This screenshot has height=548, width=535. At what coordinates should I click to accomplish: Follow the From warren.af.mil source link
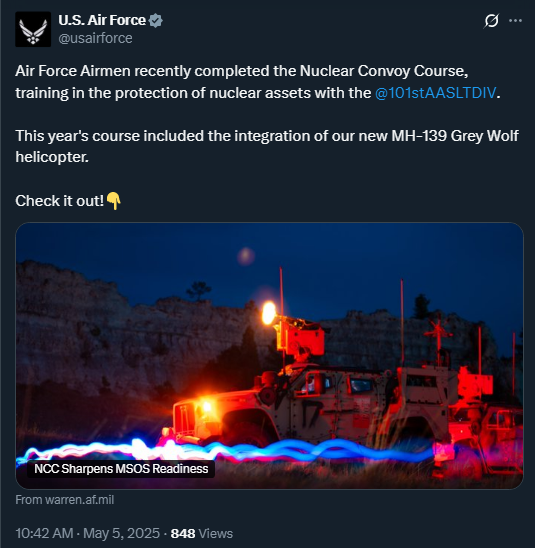click(x=65, y=500)
